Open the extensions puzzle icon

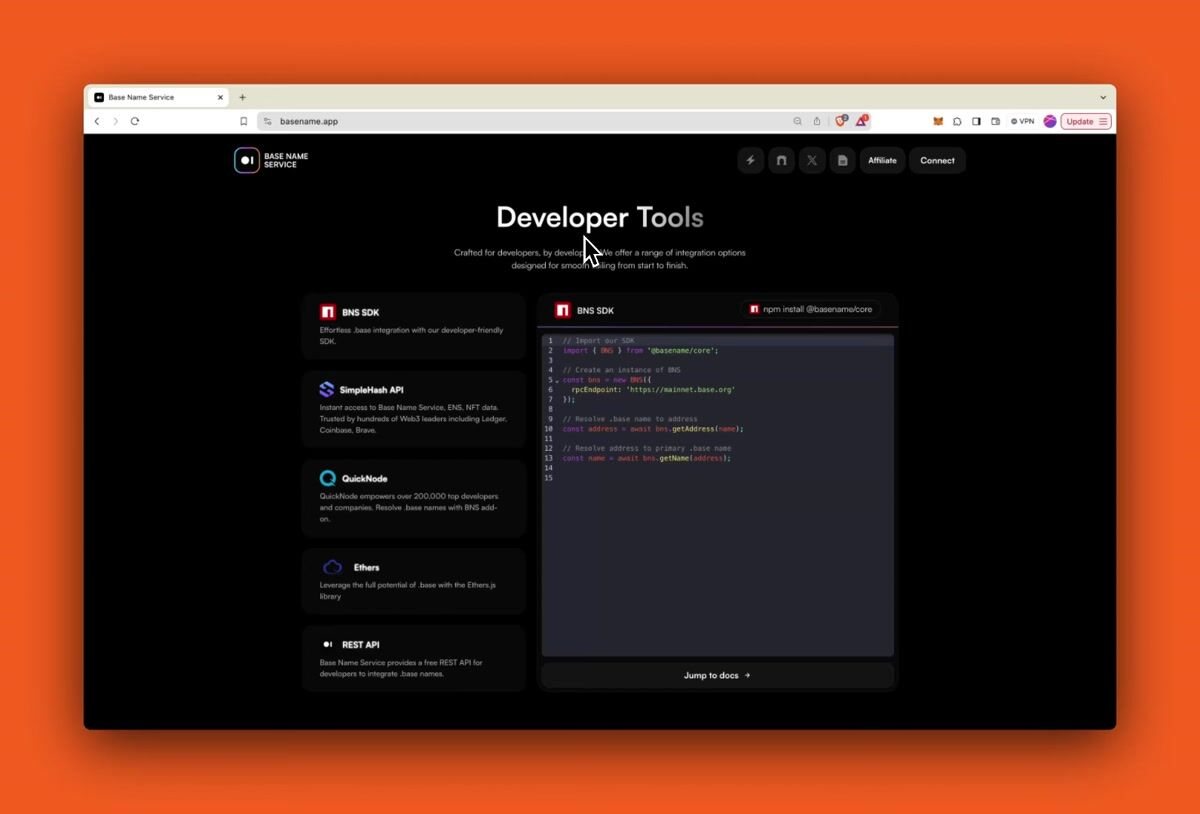point(957,121)
